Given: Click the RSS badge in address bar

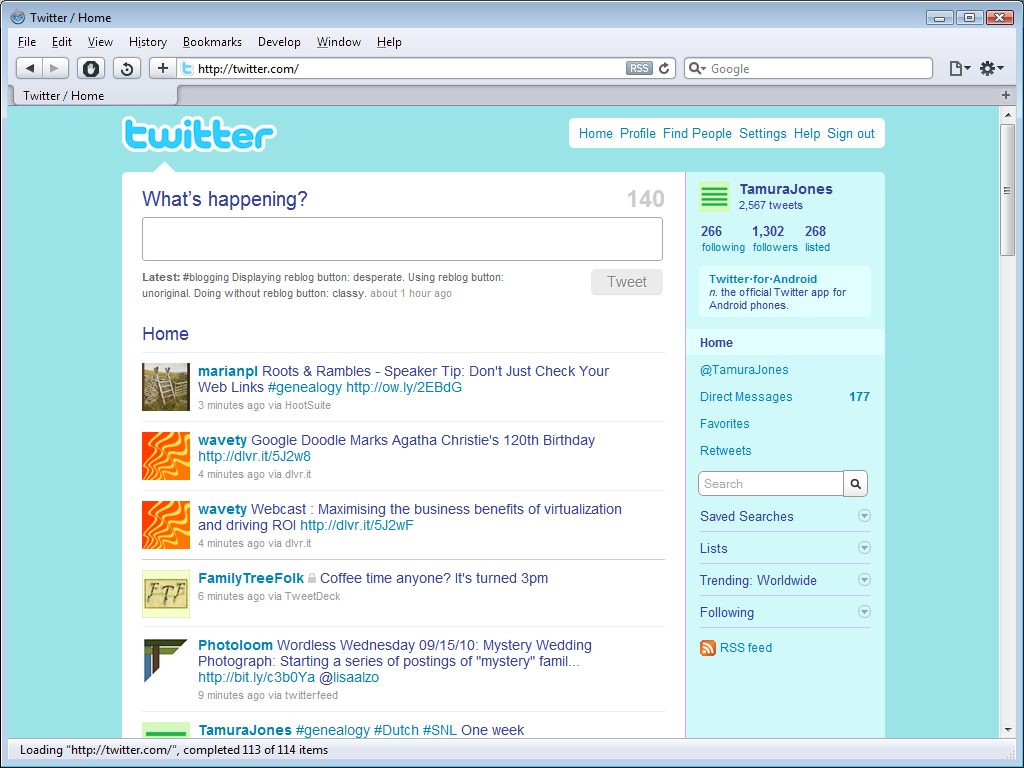Looking at the screenshot, I should click(x=639, y=69).
